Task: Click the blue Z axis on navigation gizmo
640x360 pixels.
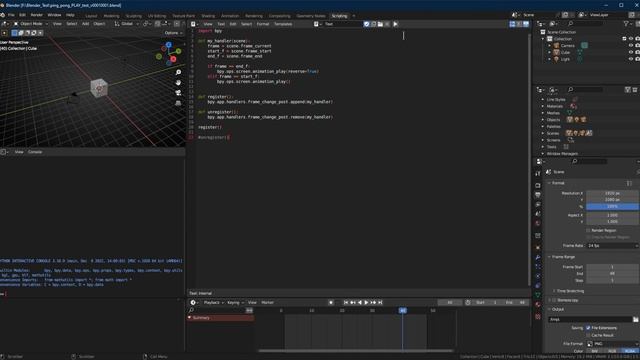Action: click(169, 44)
